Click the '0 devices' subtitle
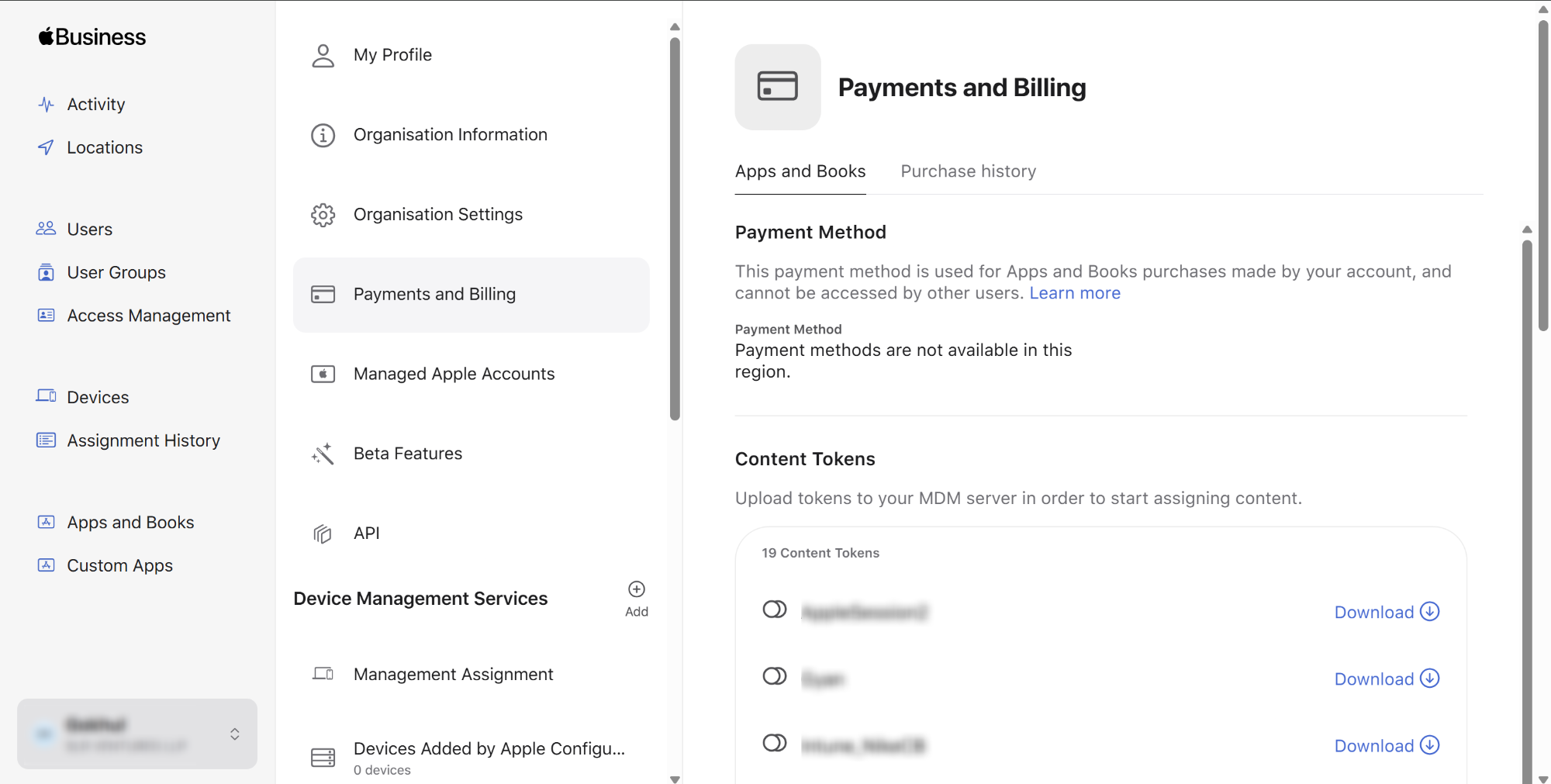 pyautogui.click(x=382, y=770)
